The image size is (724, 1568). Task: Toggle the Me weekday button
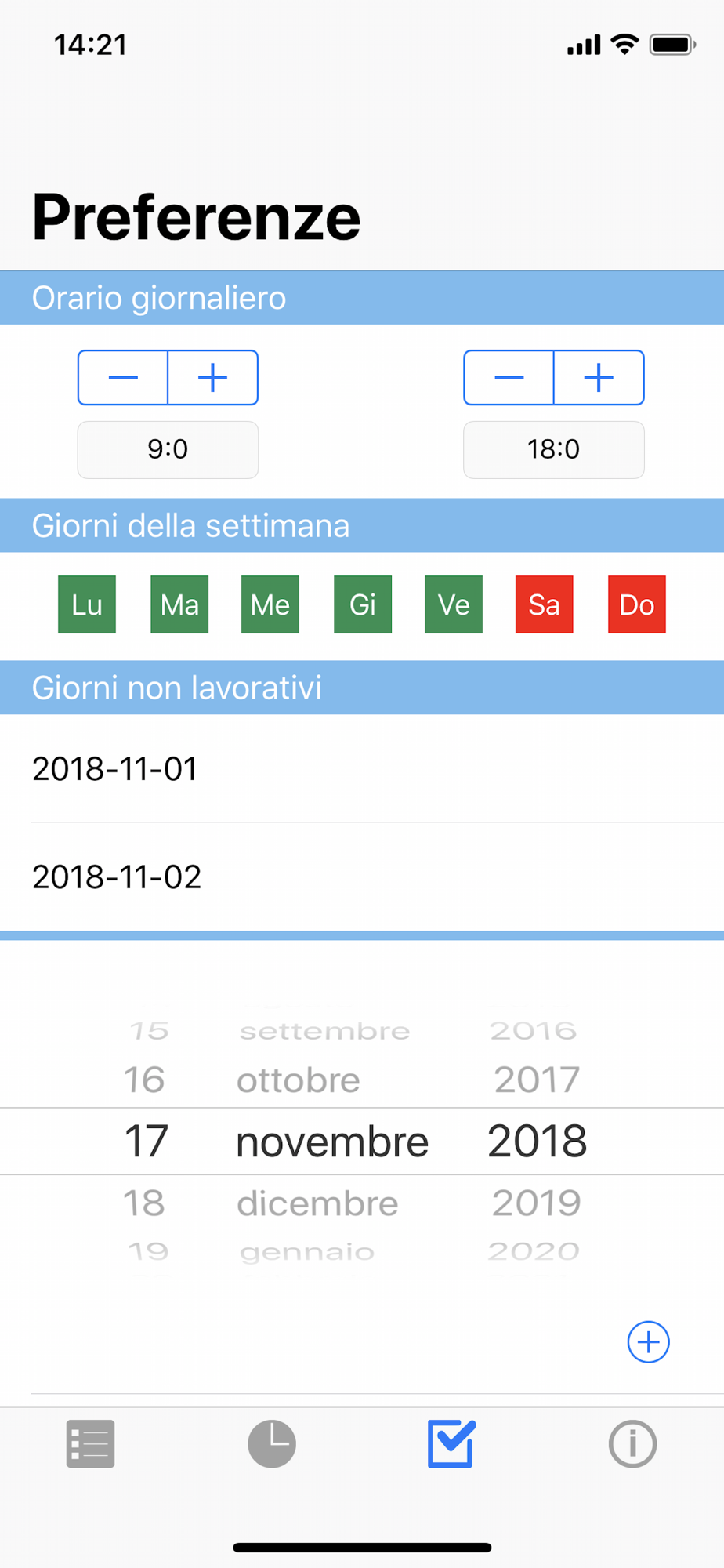tap(270, 604)
